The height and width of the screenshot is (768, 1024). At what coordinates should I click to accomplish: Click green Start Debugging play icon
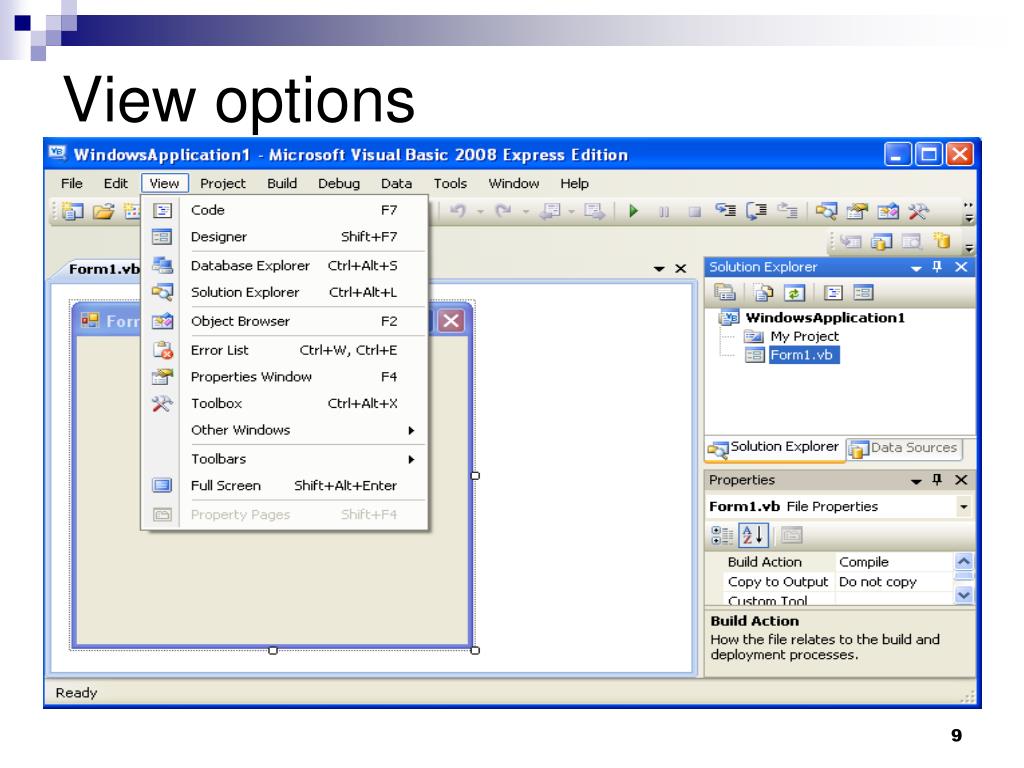point(633,211)
